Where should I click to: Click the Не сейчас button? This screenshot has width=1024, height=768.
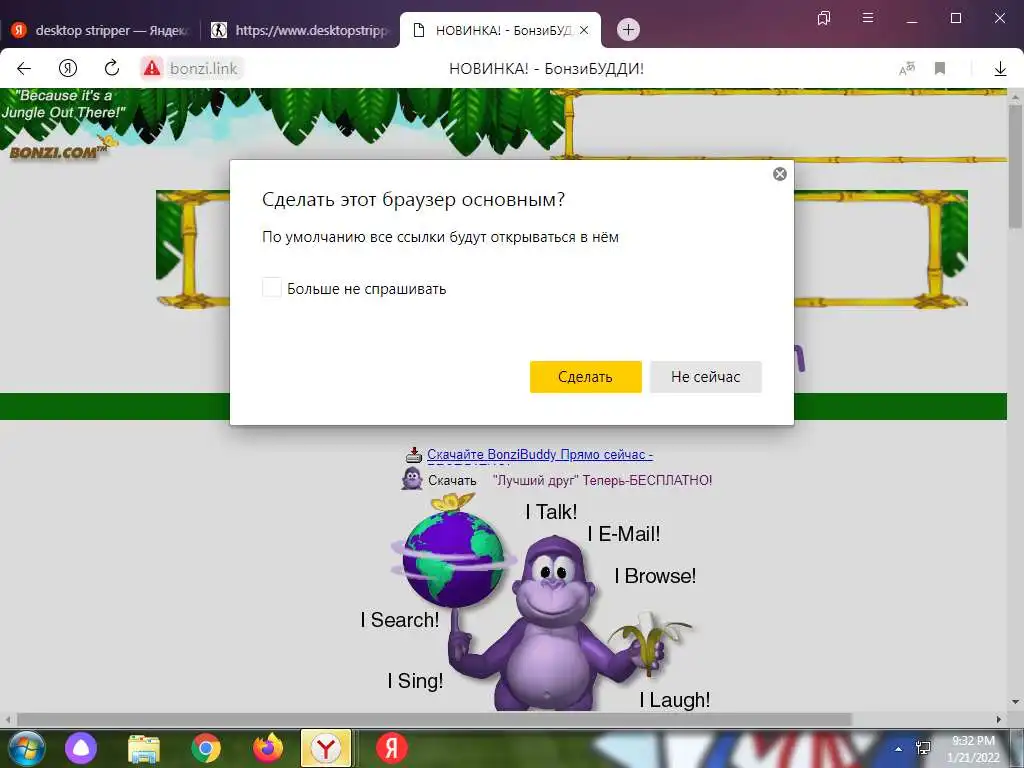[x=706, y=377]
